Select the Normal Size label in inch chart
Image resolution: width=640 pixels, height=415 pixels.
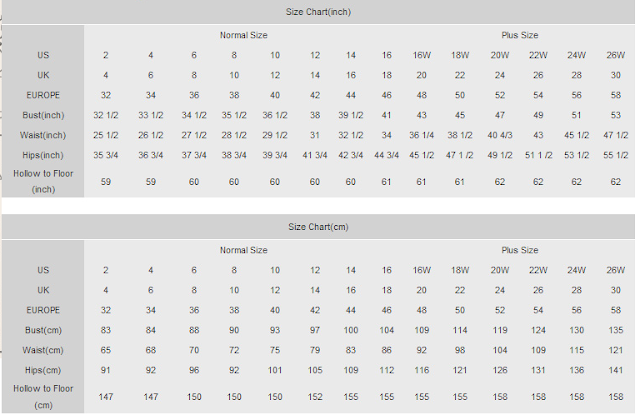coord(244,35)
